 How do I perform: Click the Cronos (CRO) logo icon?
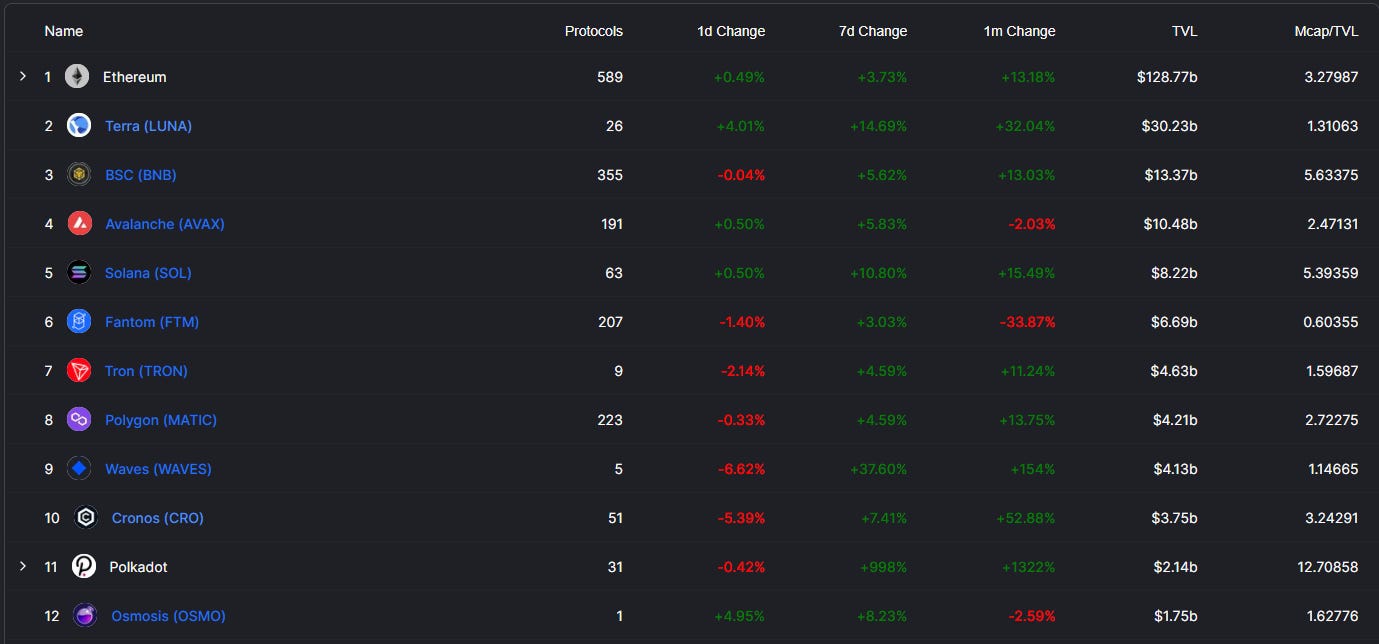[x=86, y=517]
